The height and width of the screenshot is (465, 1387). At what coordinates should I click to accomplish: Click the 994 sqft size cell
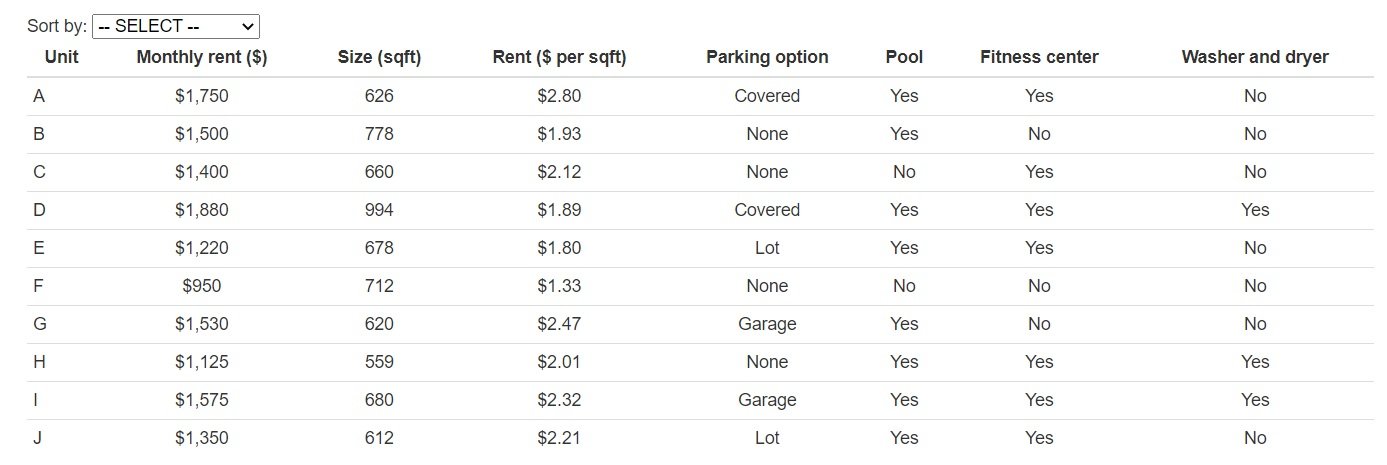click(380, 210)
